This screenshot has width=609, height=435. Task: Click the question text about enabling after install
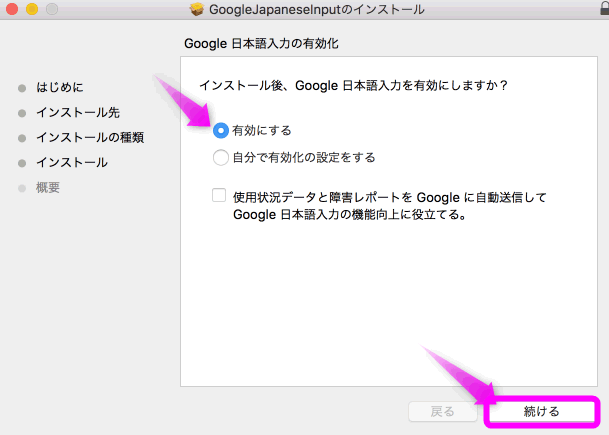pyautogui.click(x=354, y=86)
